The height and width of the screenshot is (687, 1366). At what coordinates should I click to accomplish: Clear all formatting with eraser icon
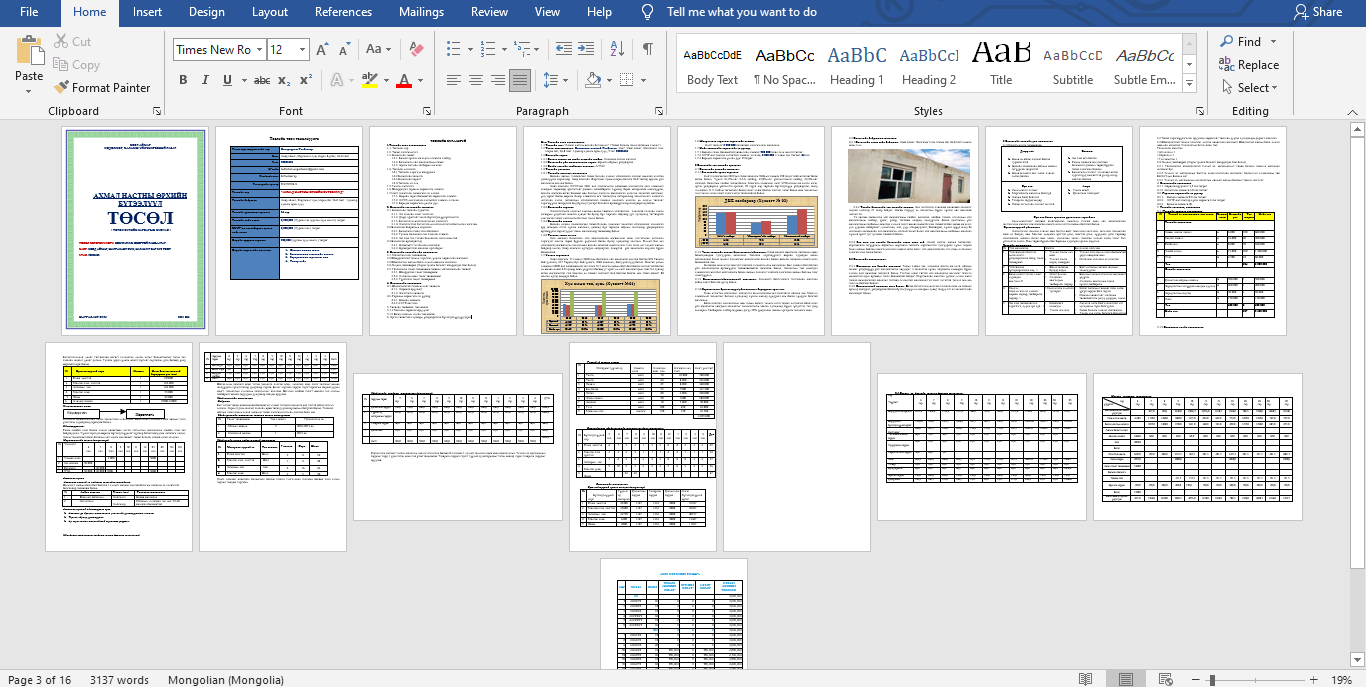[x=418, y=49]
